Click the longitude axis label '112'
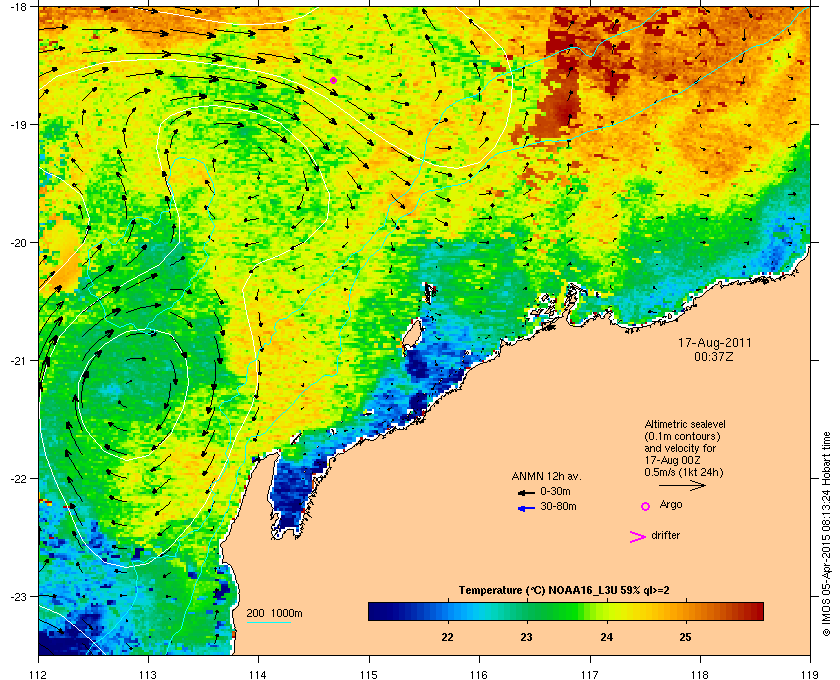Screen dimensions: 840x680 point(39,674)
